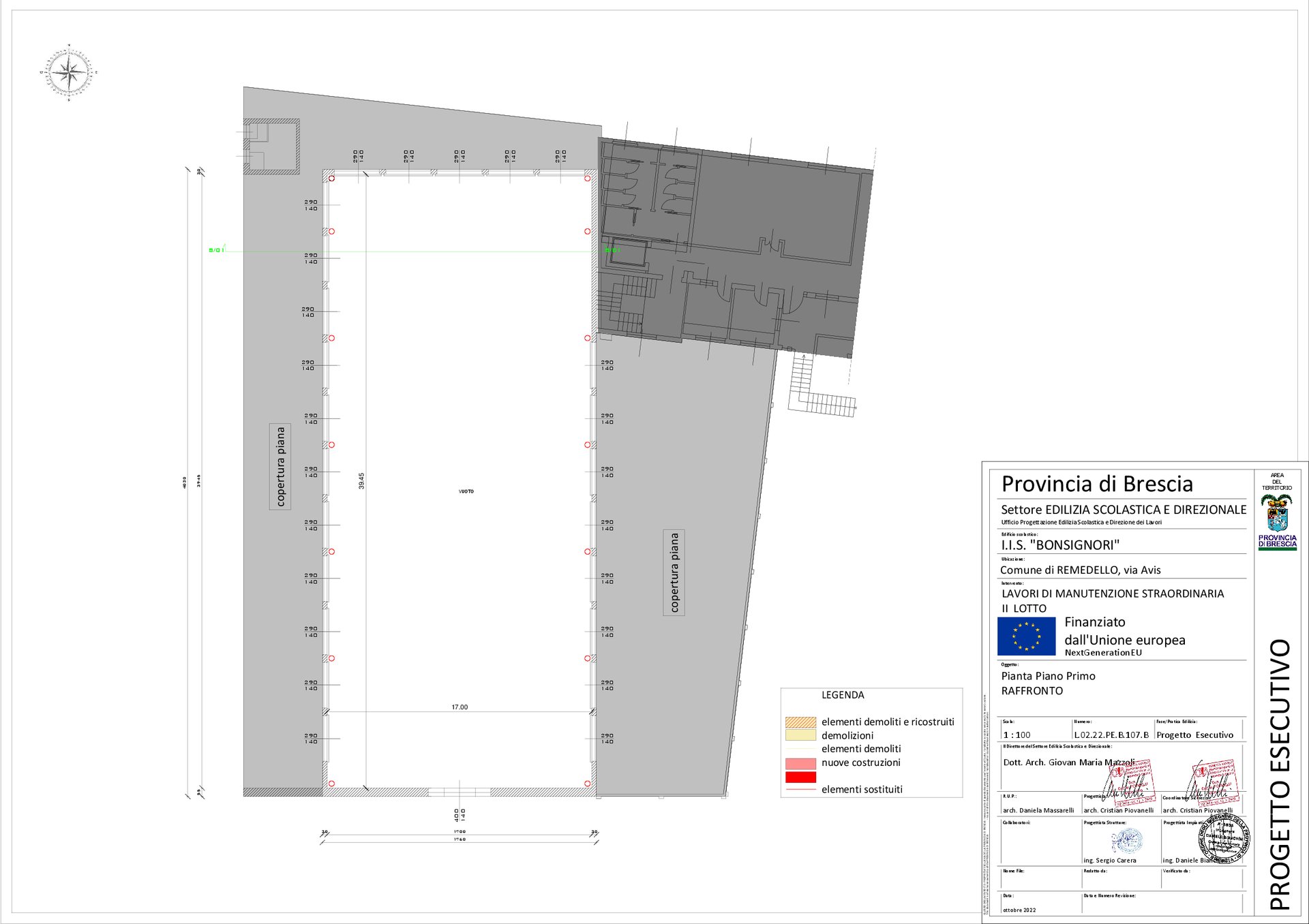Viewport: 1309px width, 924px height.
Task: Click the 'VUOTO' text in the void
Action: [x=466, y=491]
